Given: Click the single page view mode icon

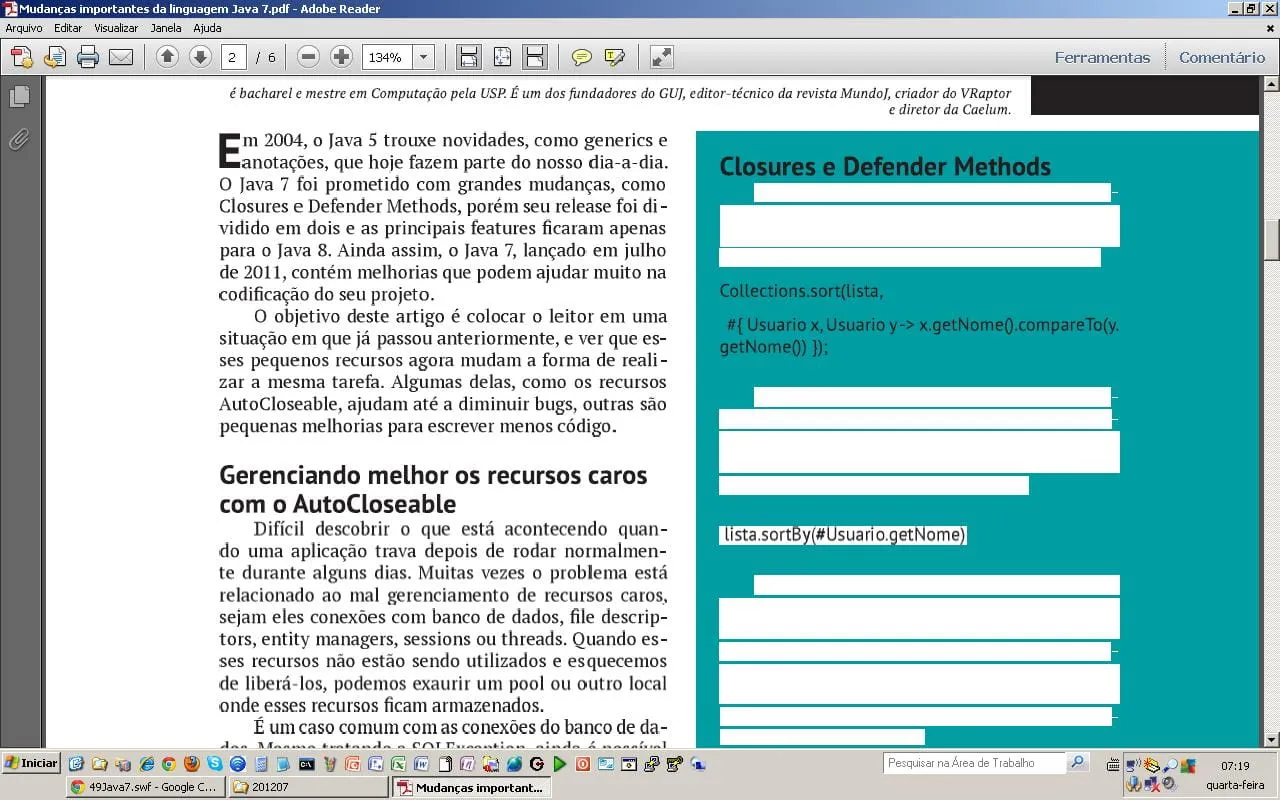Looking at the screenshot, I should pyautogui.click(x=535, y=57).
